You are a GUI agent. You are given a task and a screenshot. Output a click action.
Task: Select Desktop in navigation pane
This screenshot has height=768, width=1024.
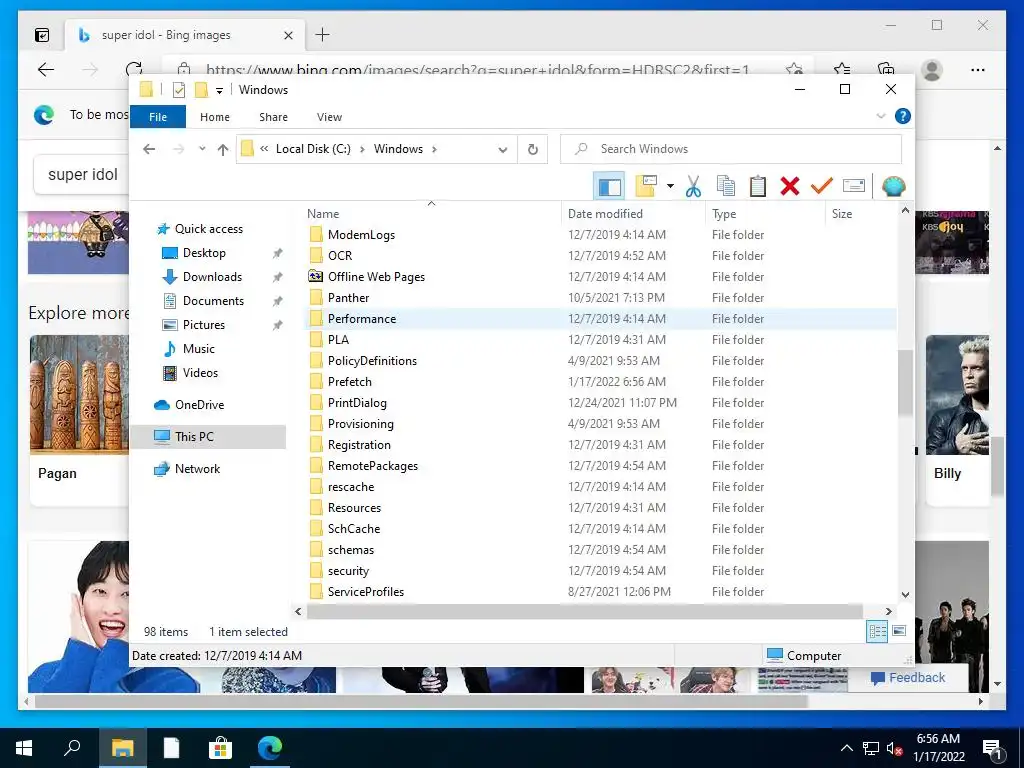tap(204, 253)
